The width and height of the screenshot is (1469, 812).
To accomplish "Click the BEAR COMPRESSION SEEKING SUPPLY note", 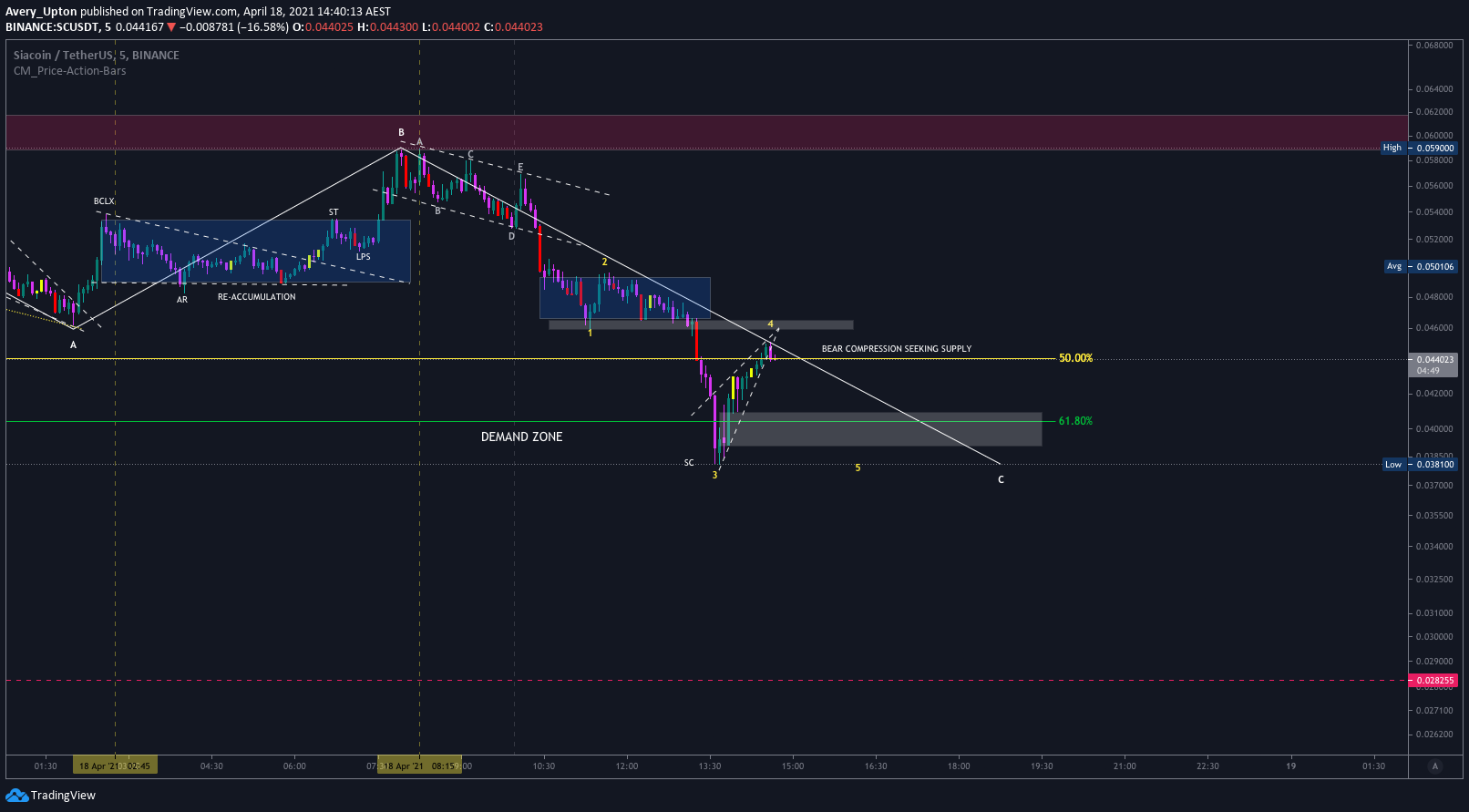I will 897,349.
